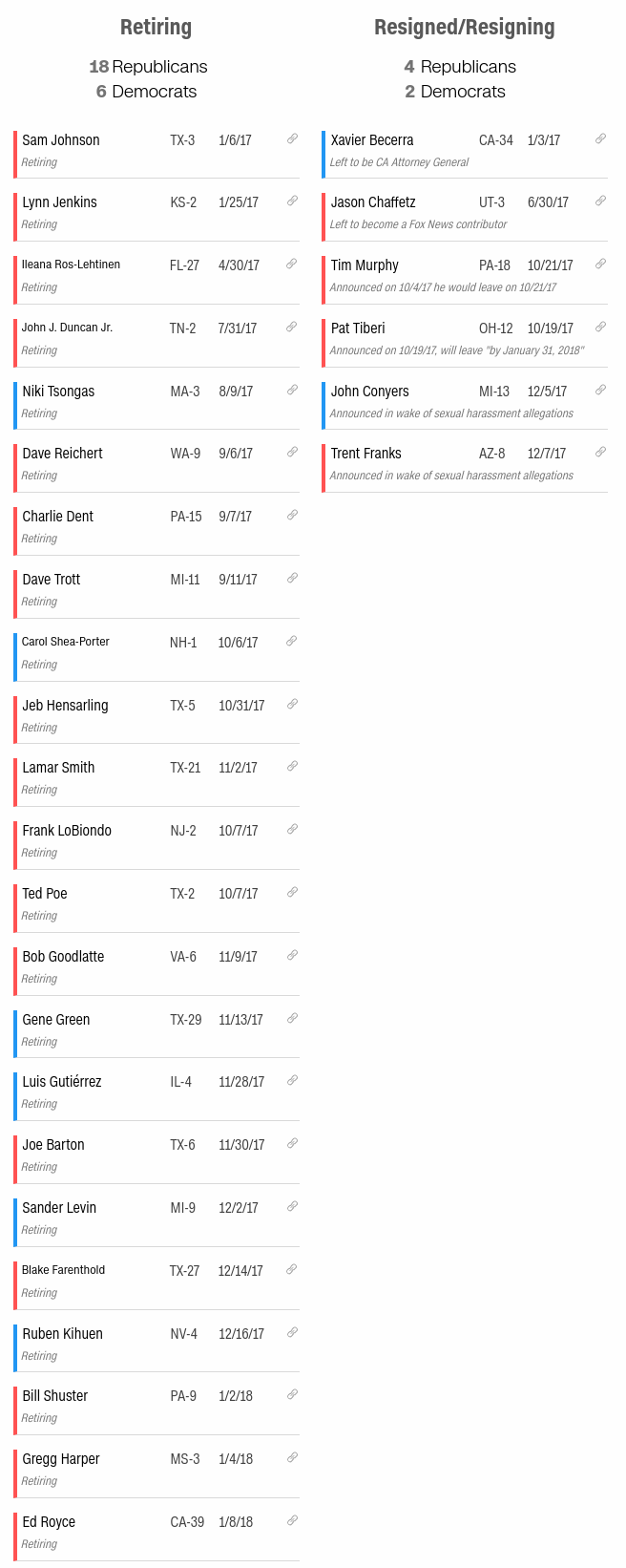Open the link icon for Ed Royce

click(x=292, y=1520)
